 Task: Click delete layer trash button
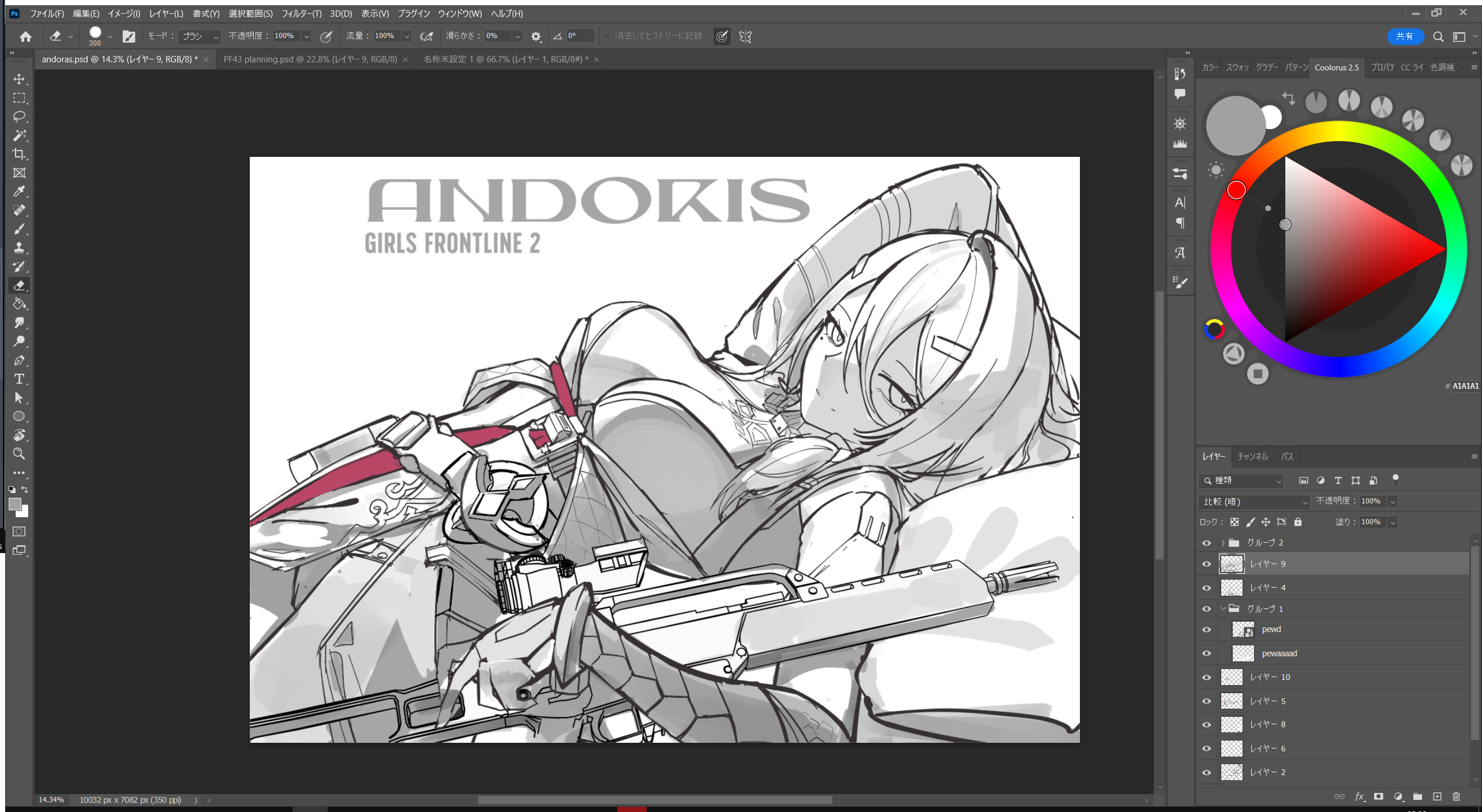point(1456,797)
